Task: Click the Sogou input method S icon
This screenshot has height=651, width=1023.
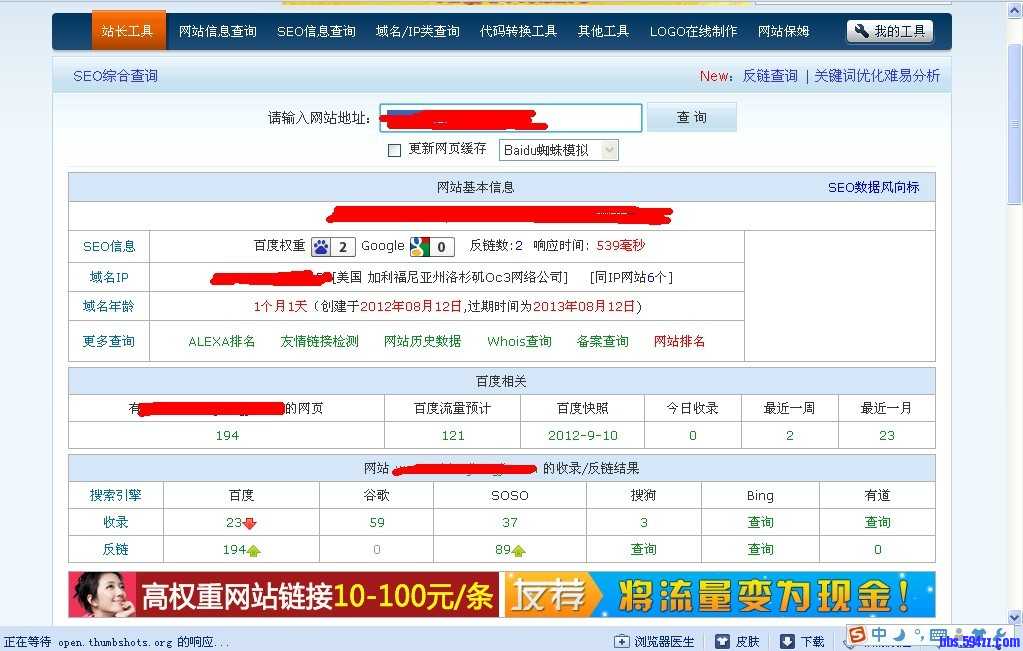Action: pyautogui.click(x=856, y=634)
